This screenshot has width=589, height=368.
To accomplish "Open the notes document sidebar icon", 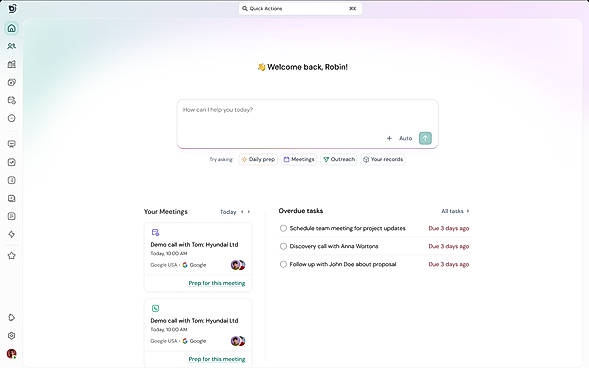I will coord(12,216).
